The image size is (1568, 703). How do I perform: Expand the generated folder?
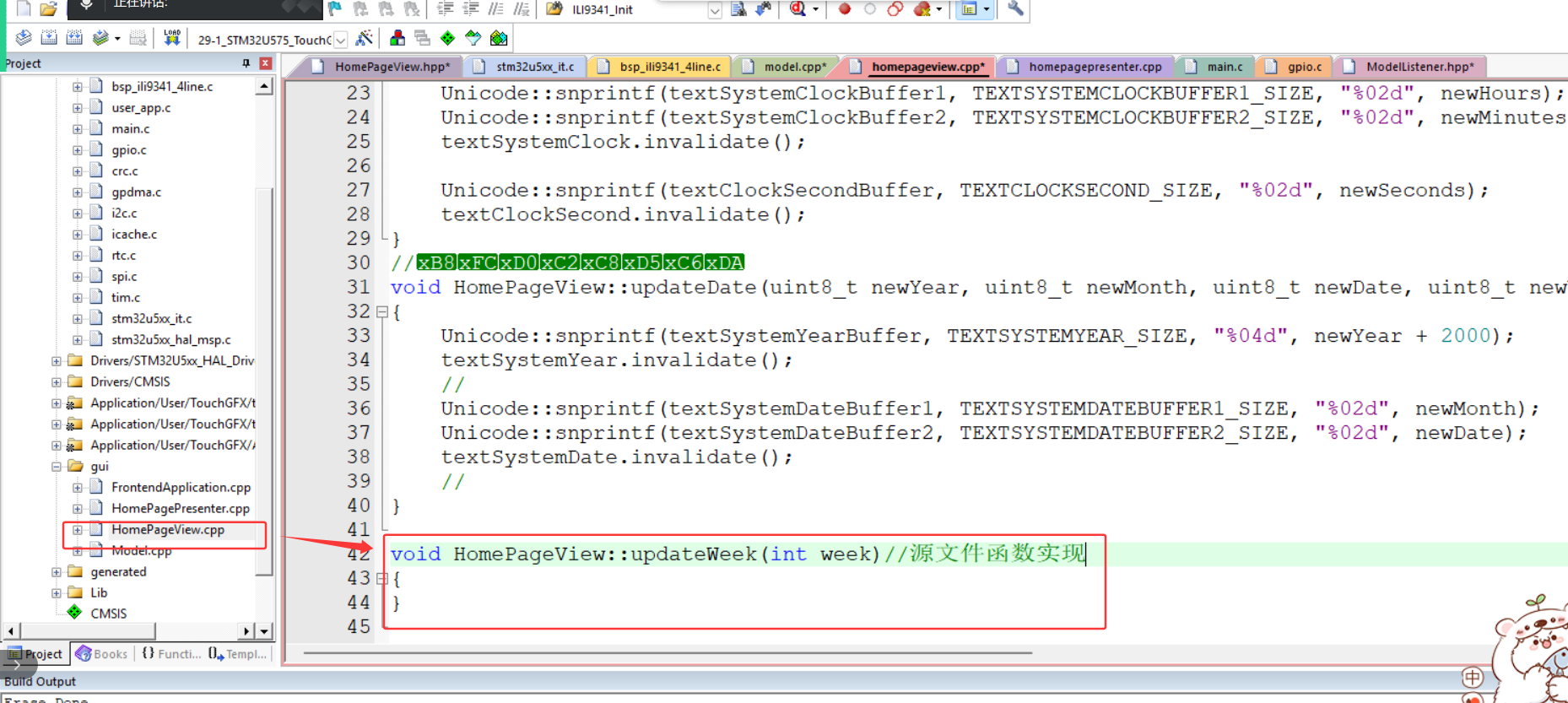(x=56, y=571)
